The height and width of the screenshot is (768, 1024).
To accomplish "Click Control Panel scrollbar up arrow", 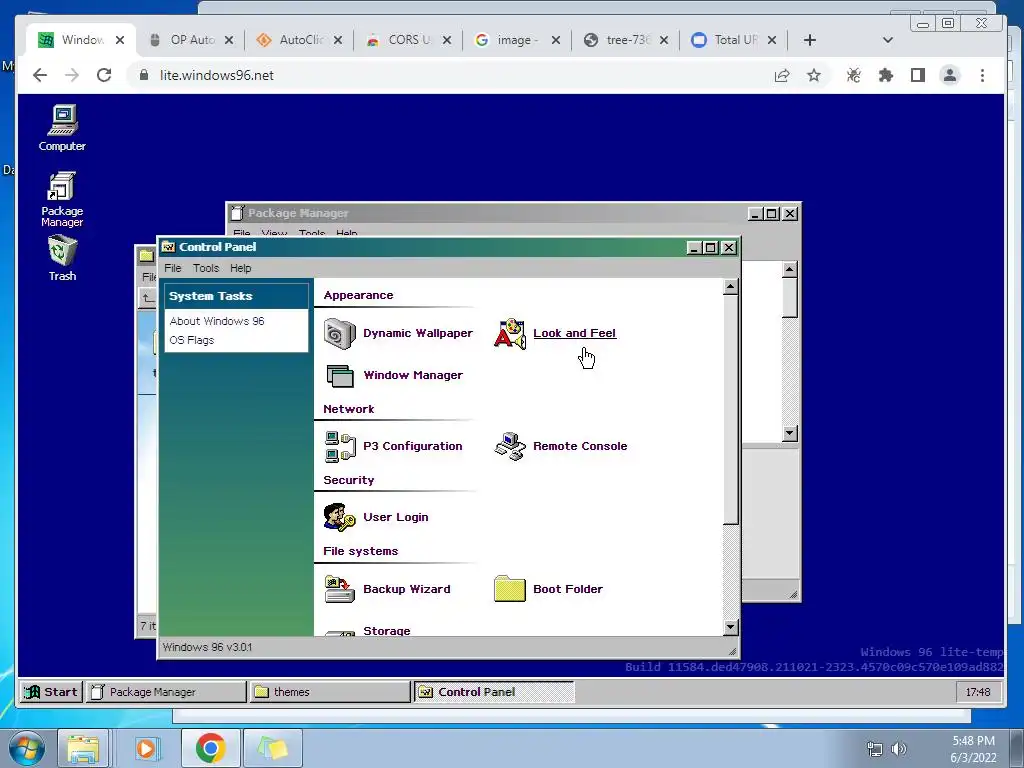I will click(731, 287).
